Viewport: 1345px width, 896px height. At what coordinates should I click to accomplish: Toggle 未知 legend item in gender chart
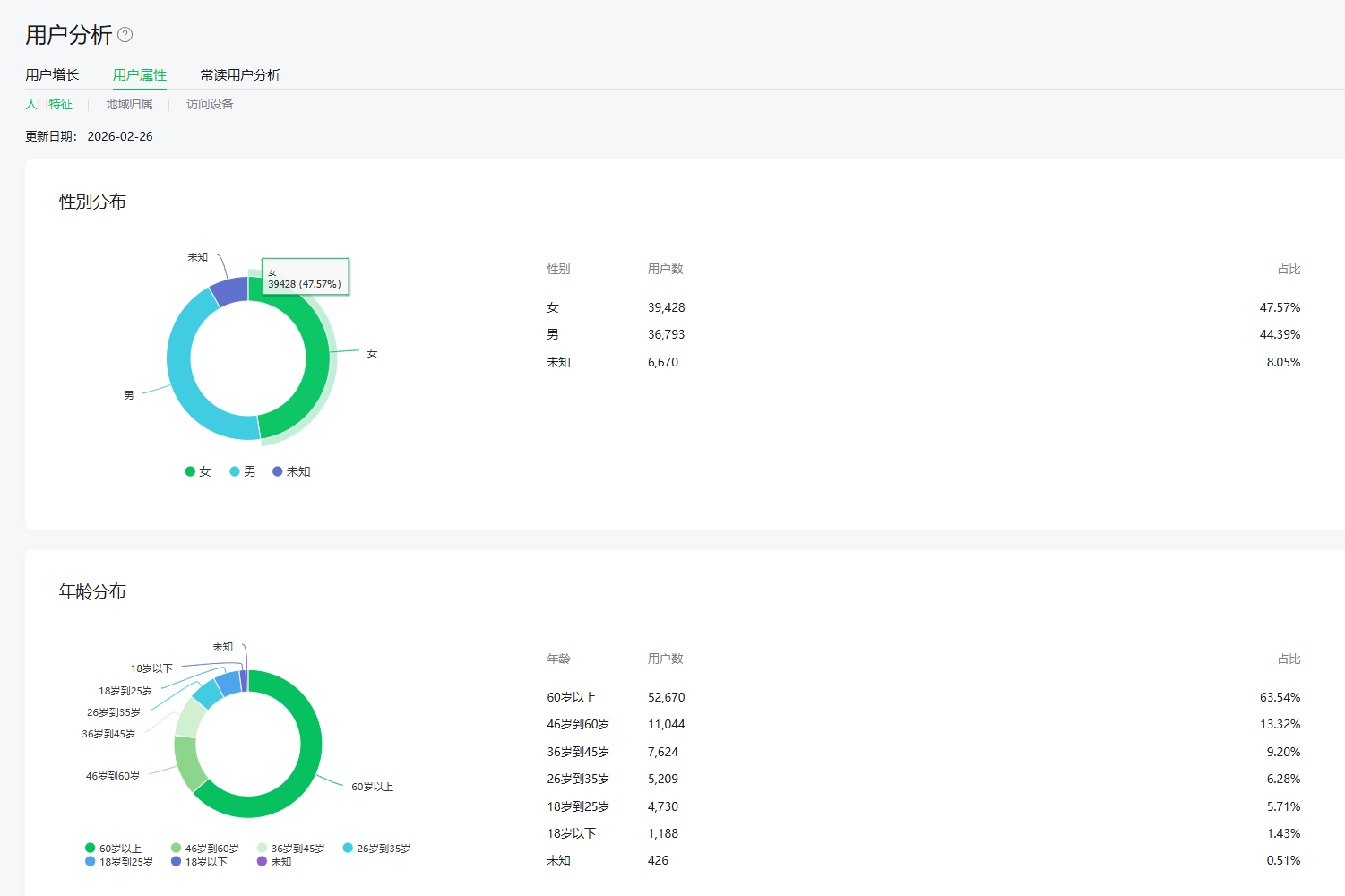pyautogui.click(x=291, y=471)
